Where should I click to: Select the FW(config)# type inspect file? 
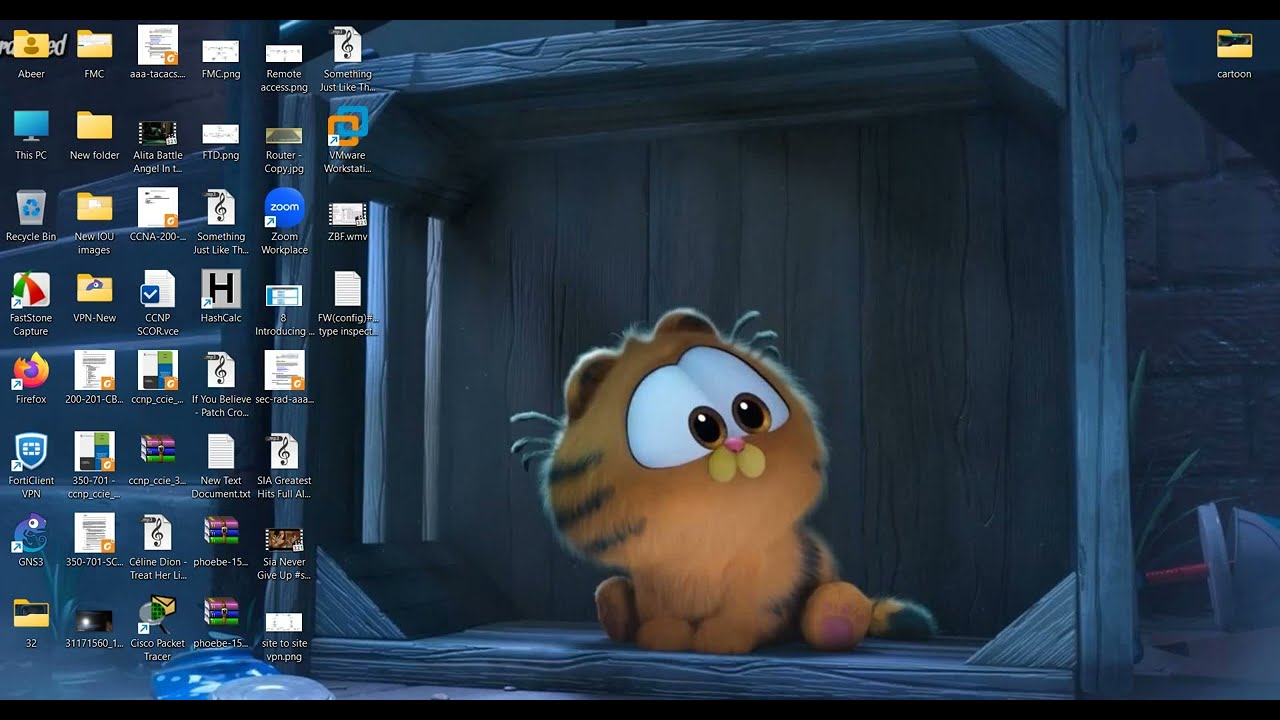click(347, 303)
